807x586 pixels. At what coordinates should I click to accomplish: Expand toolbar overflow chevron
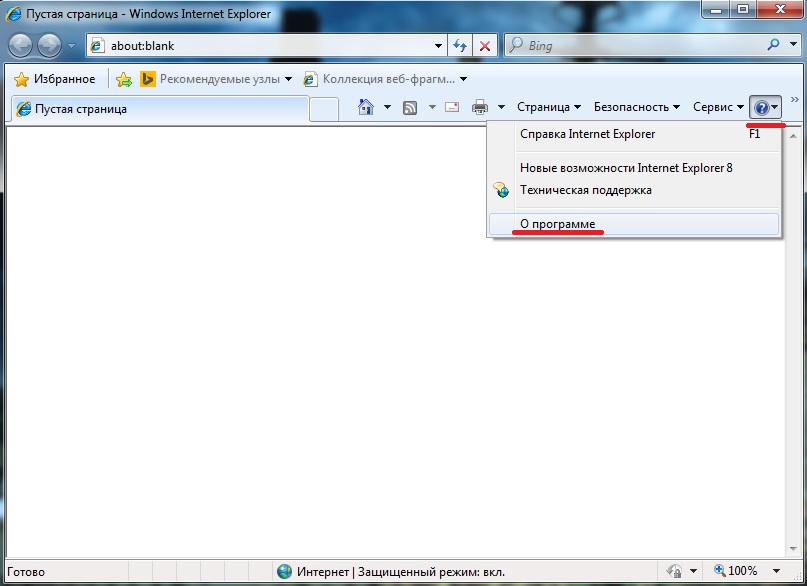pyautogui.click(x=795, y=100)
